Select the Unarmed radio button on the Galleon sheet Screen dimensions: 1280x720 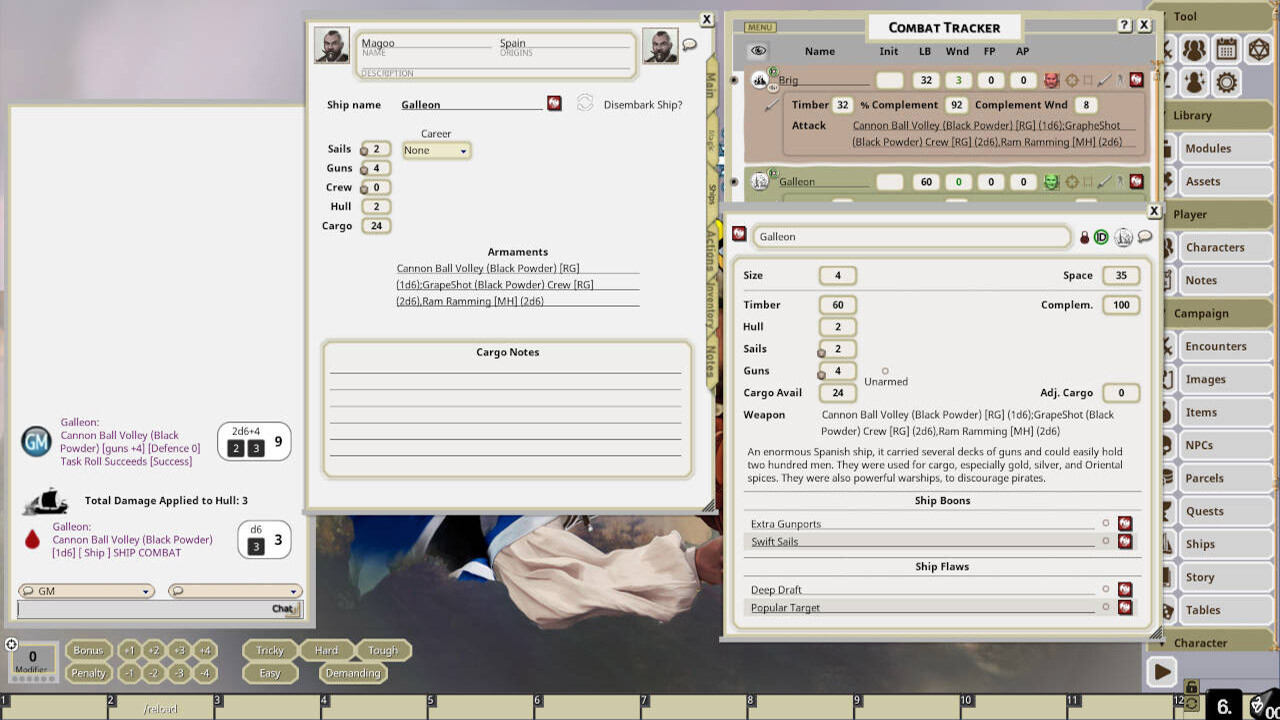pyautogui.click(x=886, y=369)
